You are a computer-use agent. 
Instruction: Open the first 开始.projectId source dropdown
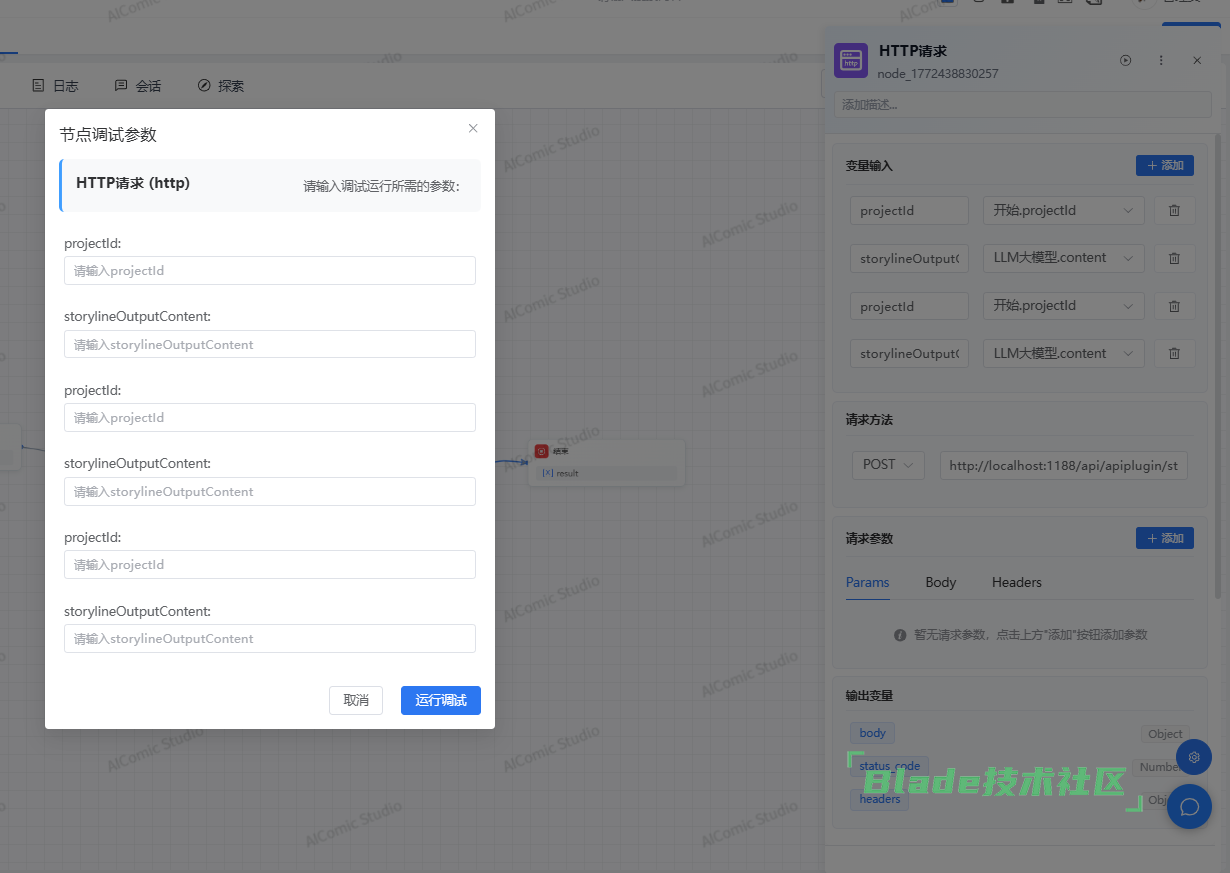pyautogui.click(x=1063, y=211)
